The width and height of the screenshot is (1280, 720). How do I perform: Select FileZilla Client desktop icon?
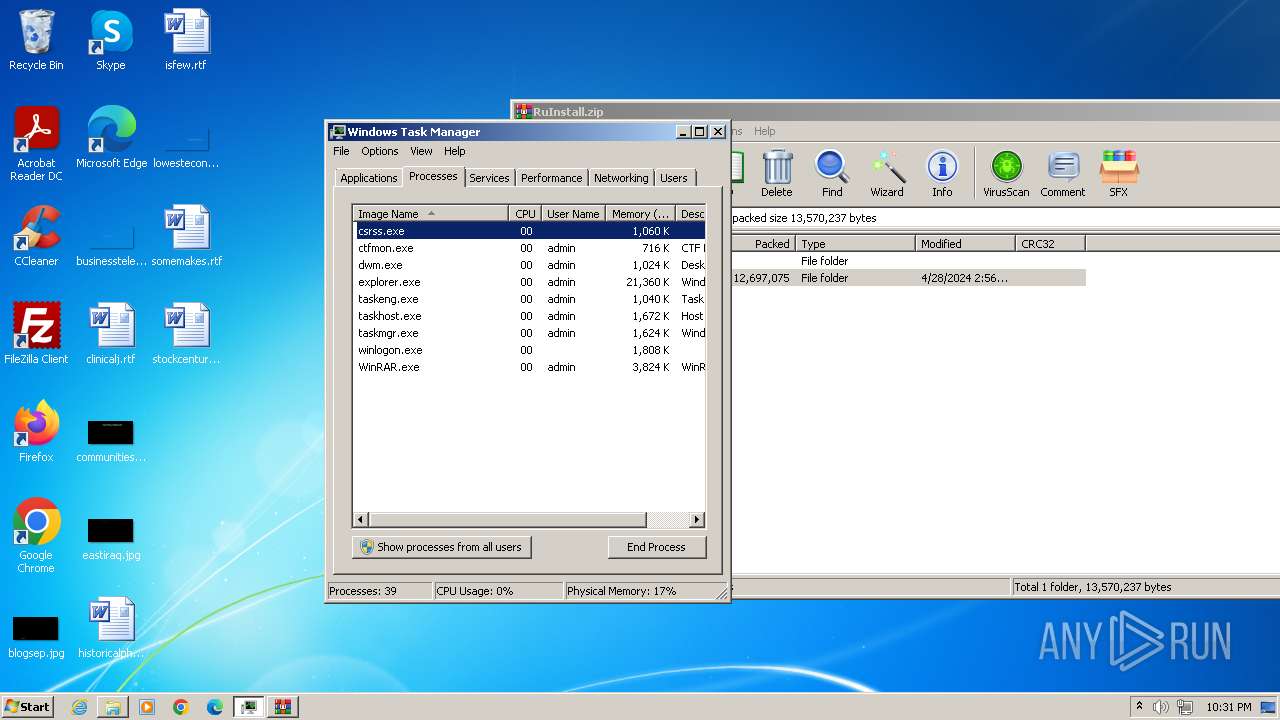coord(36,334)
